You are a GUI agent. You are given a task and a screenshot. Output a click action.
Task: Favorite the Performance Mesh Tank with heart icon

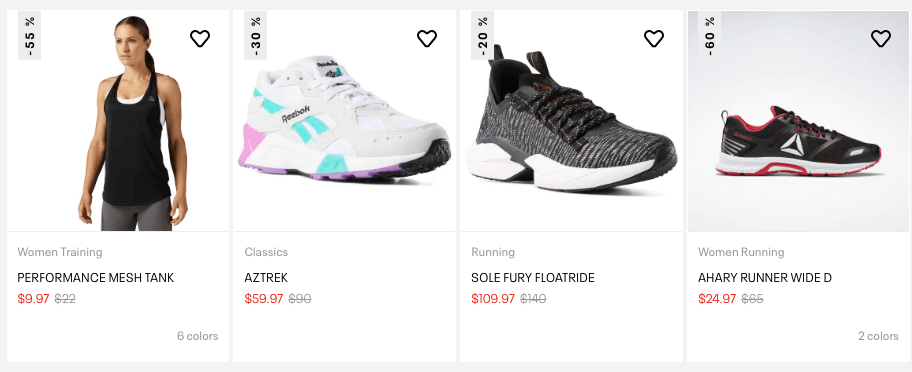pos(200,39)
